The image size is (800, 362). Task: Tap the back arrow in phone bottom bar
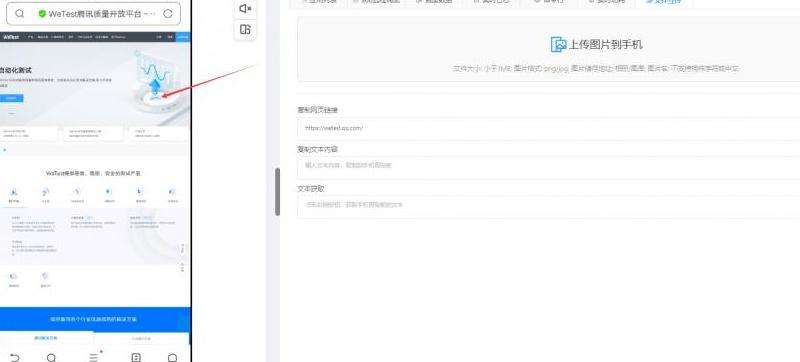(x=15, y=357)
